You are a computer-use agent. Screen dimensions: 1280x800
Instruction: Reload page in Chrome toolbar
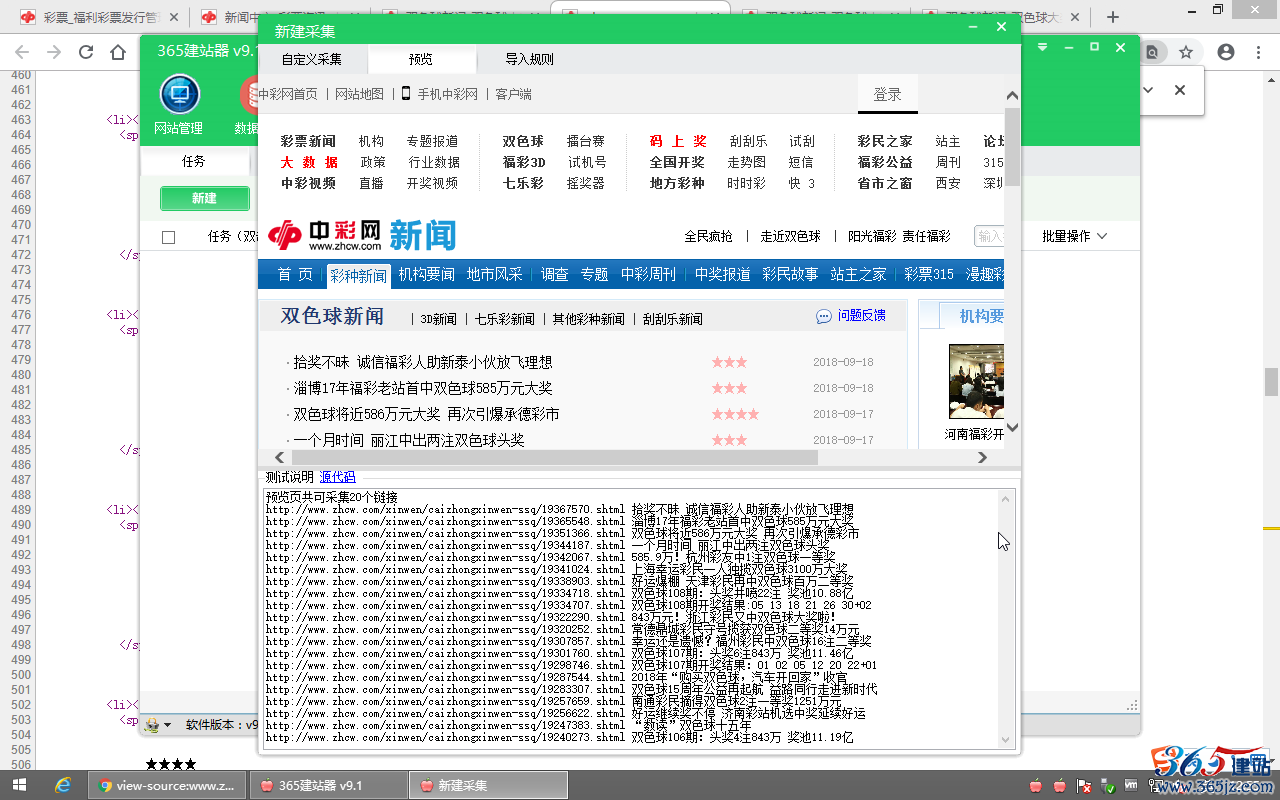(86, 52)
